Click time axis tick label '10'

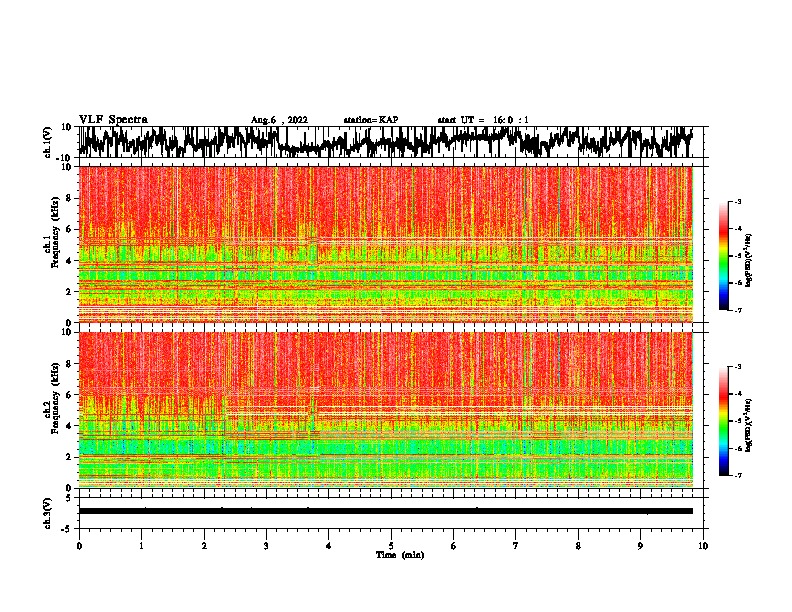click(703, 546)
